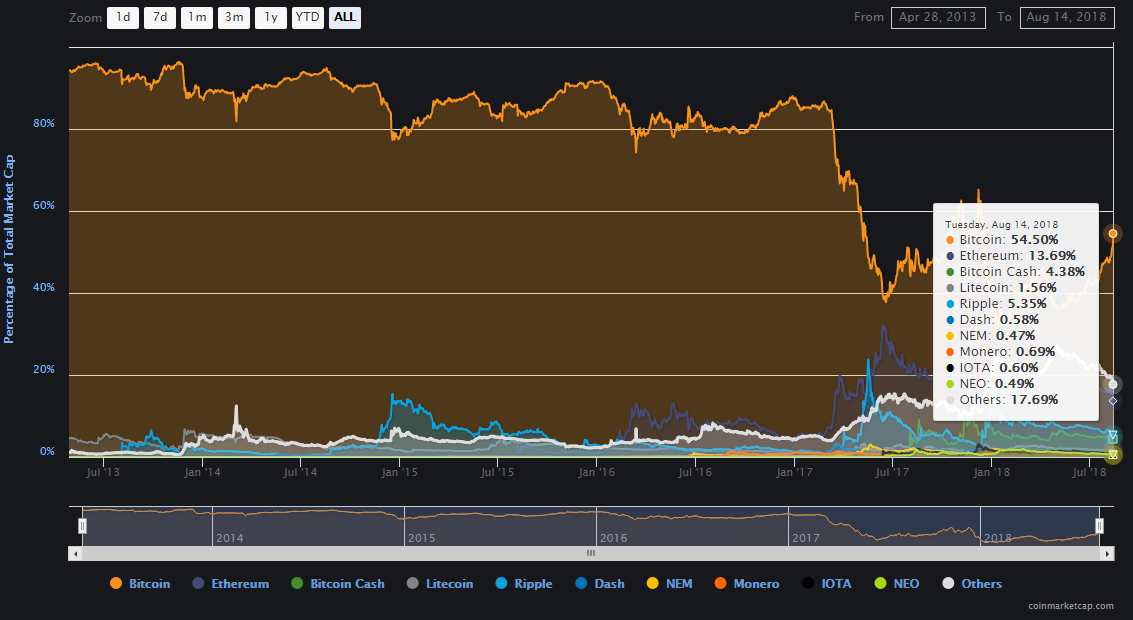Click the Tuesday, Aug 14, 2018 tooltip date
Image resolution: width=1133 pixels, height=620 pixels.
coord(1001,225)
